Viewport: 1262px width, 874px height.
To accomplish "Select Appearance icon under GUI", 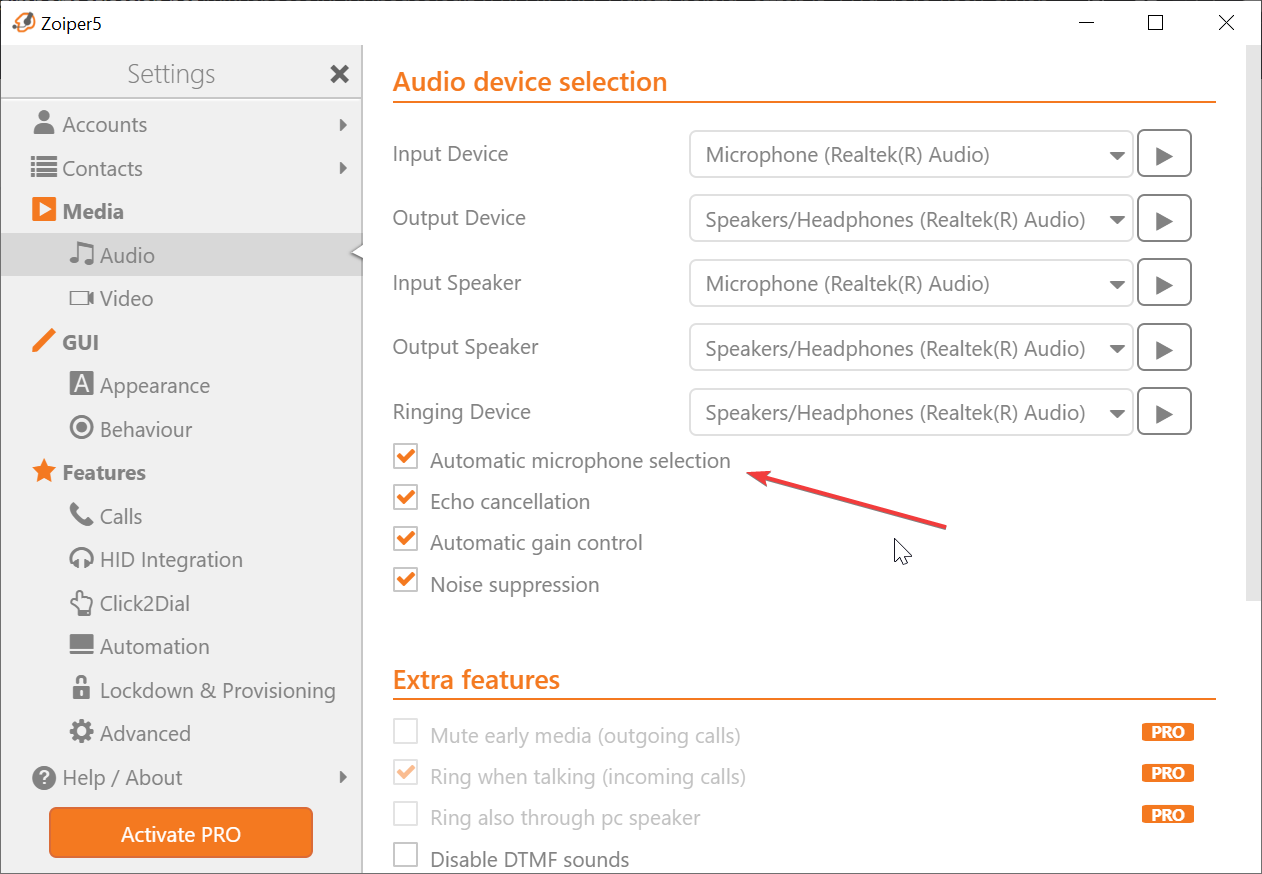I will [x=81, y=384].
